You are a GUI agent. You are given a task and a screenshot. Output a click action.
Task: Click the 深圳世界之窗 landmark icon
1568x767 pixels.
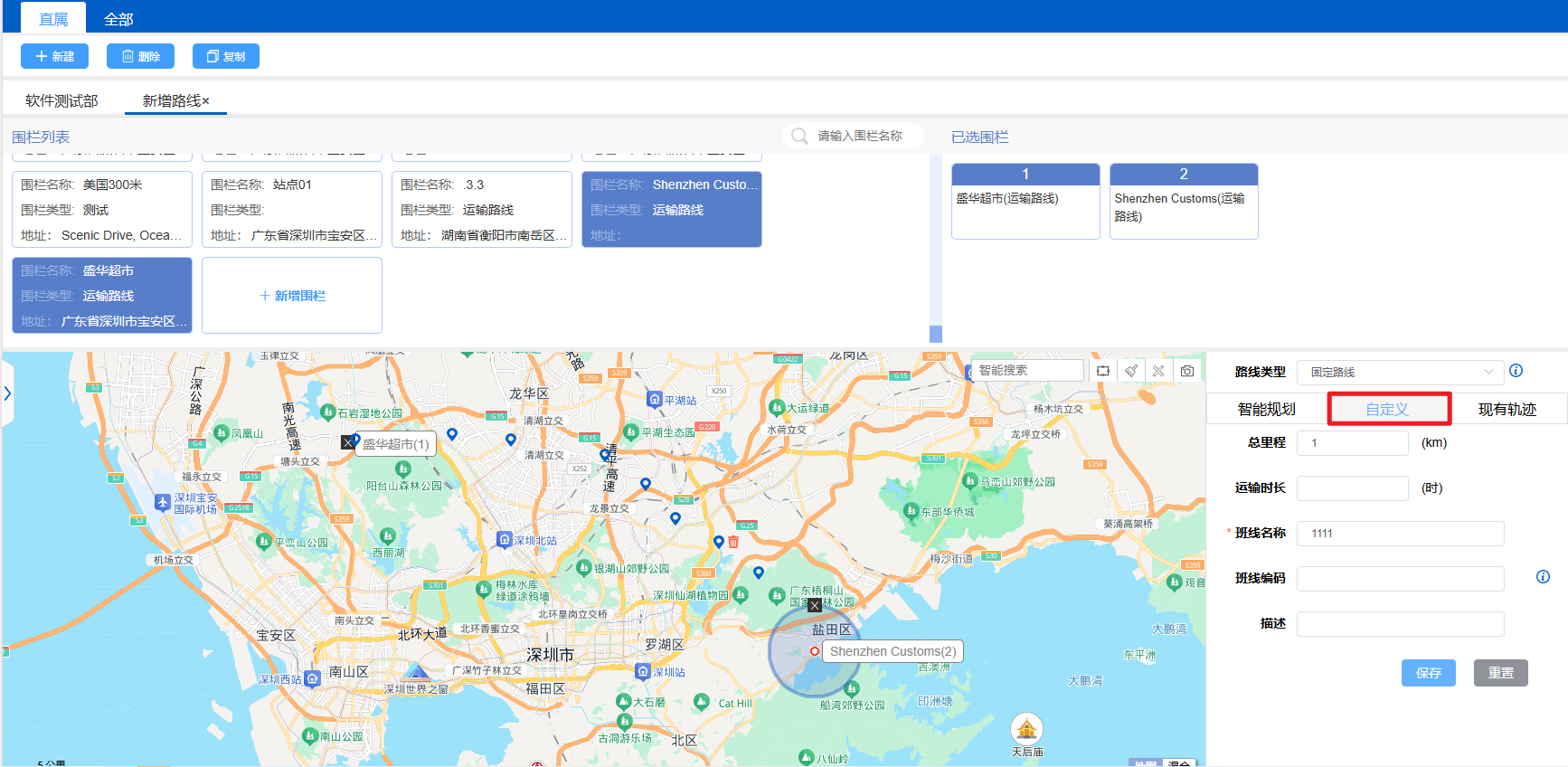(x=416, y=671)
